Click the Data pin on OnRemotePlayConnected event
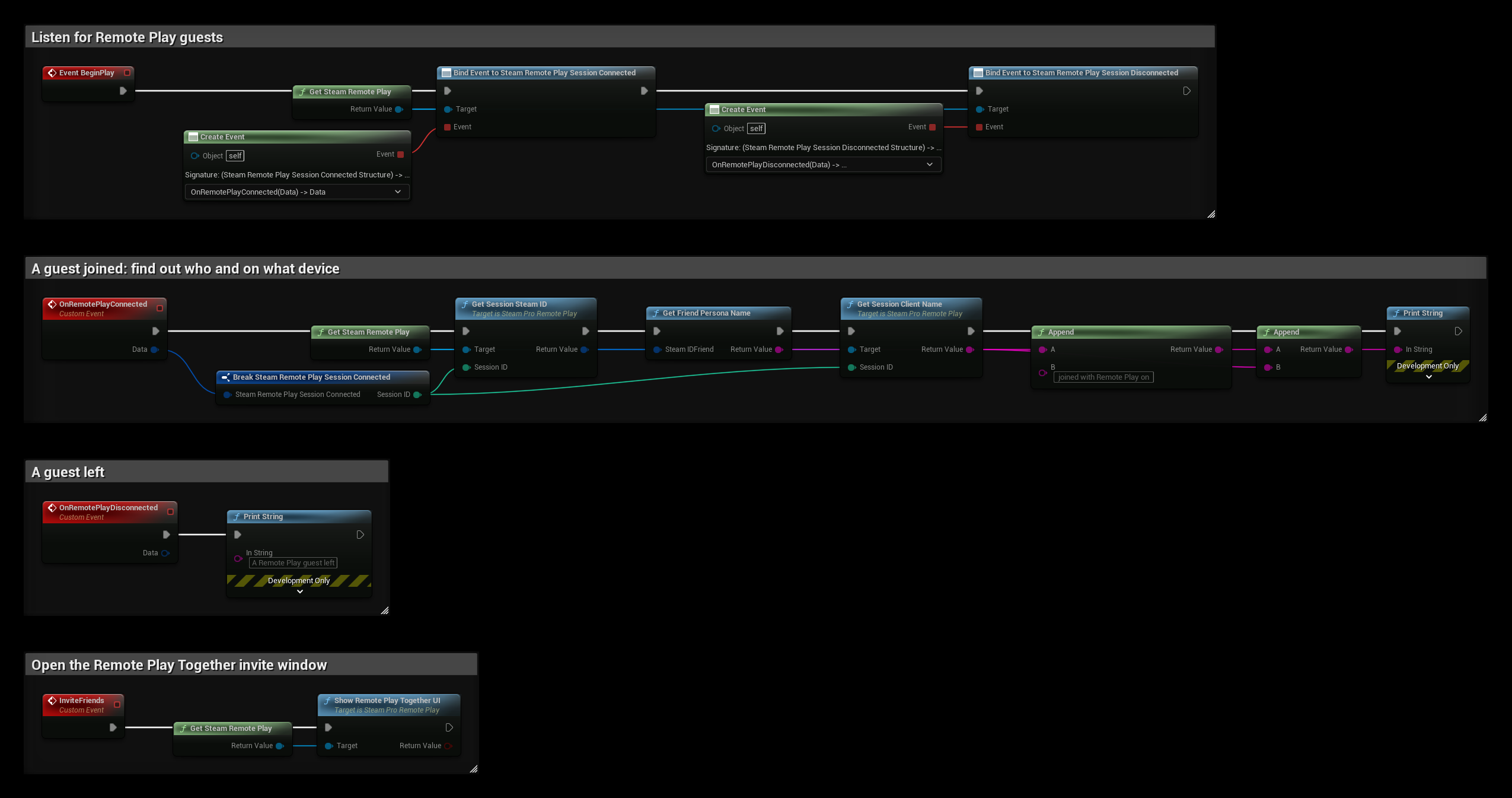This screenshot has width=1512, height=798. (x=155, y=349)
